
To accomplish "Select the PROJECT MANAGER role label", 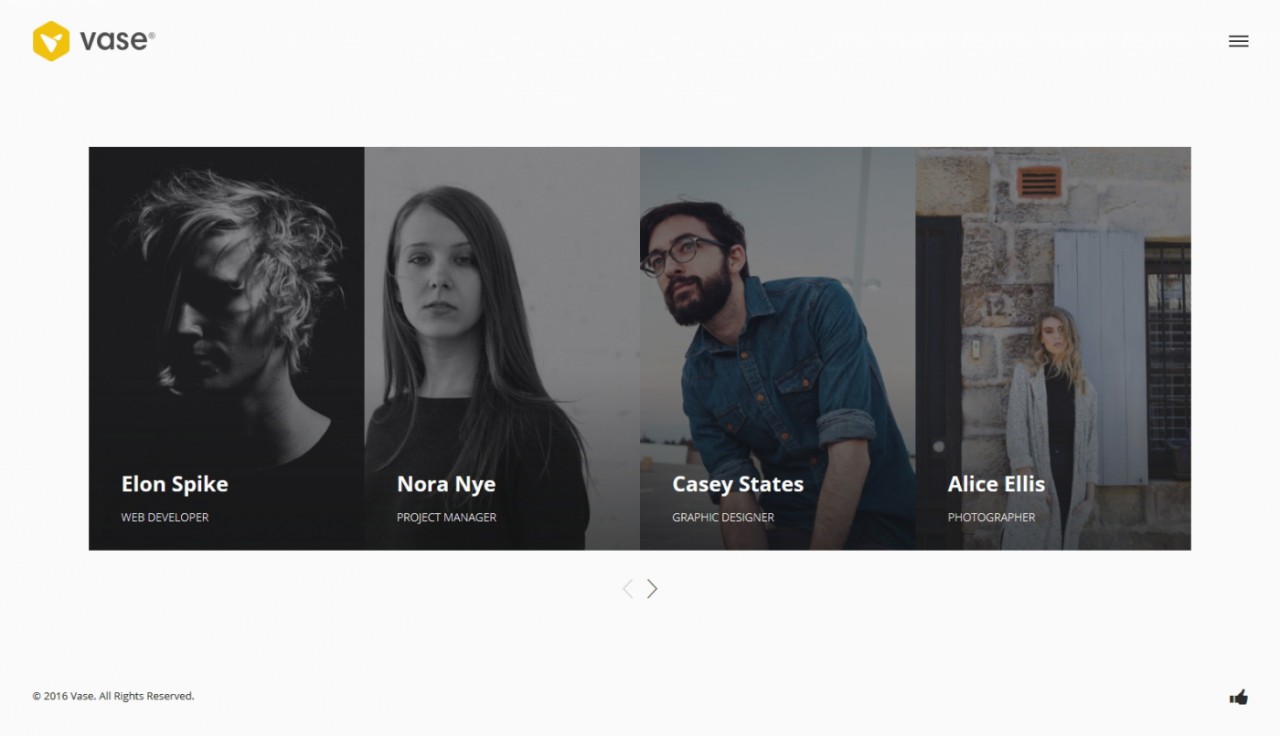I will point(446,517).
